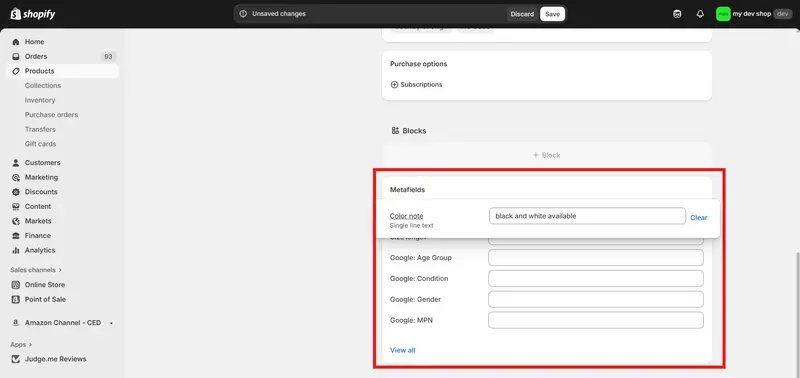Click the Orders inbox icon
The width and height of the screenshot is (800, 378).
(x=16, y=57)
